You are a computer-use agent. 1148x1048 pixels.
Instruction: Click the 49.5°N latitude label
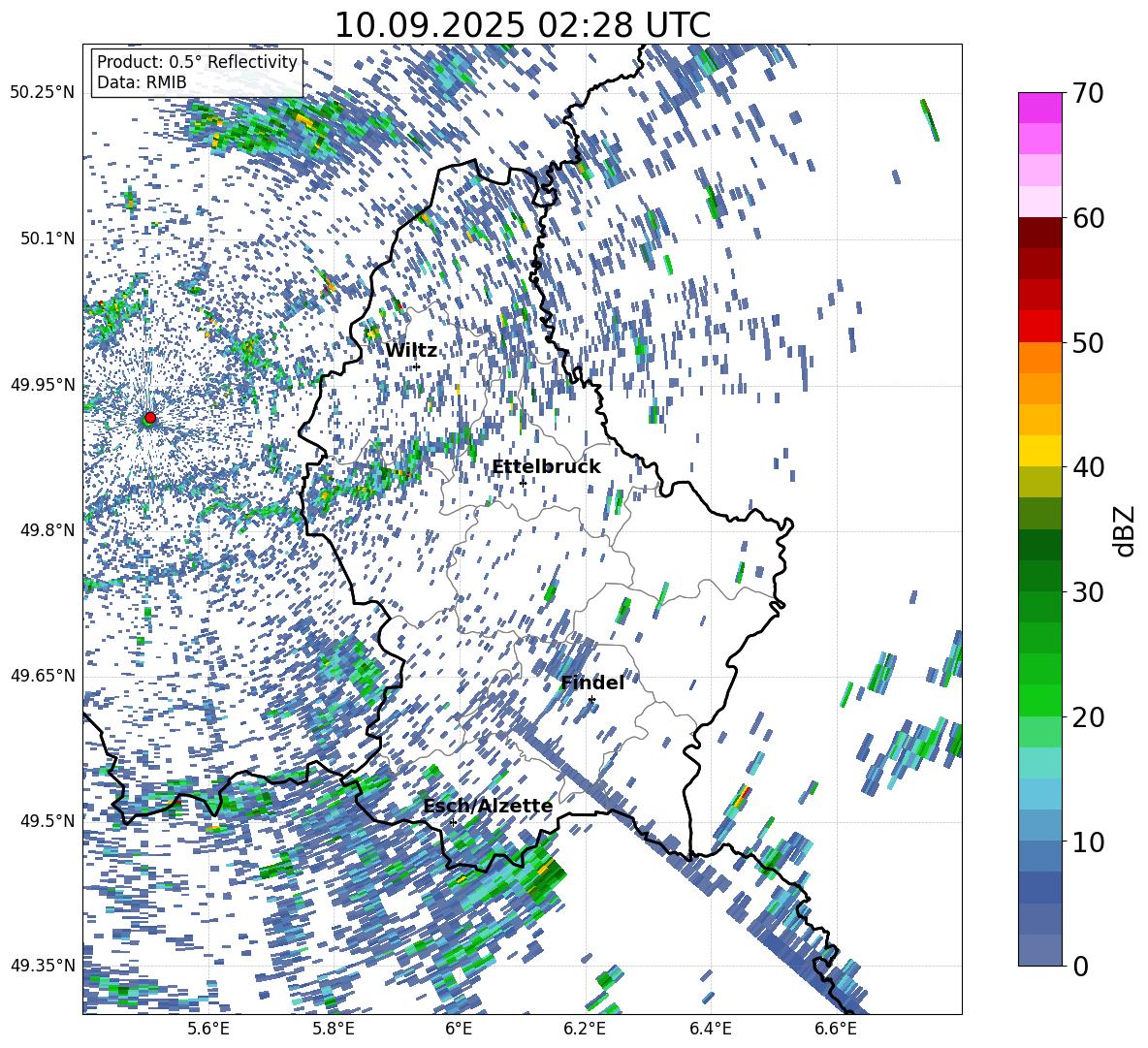pyautogui.click(x=48, y=820)
